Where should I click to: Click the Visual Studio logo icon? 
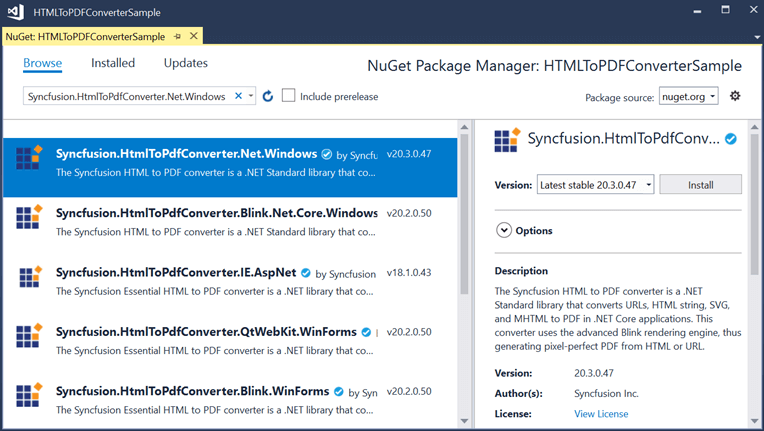coord(15,12)
